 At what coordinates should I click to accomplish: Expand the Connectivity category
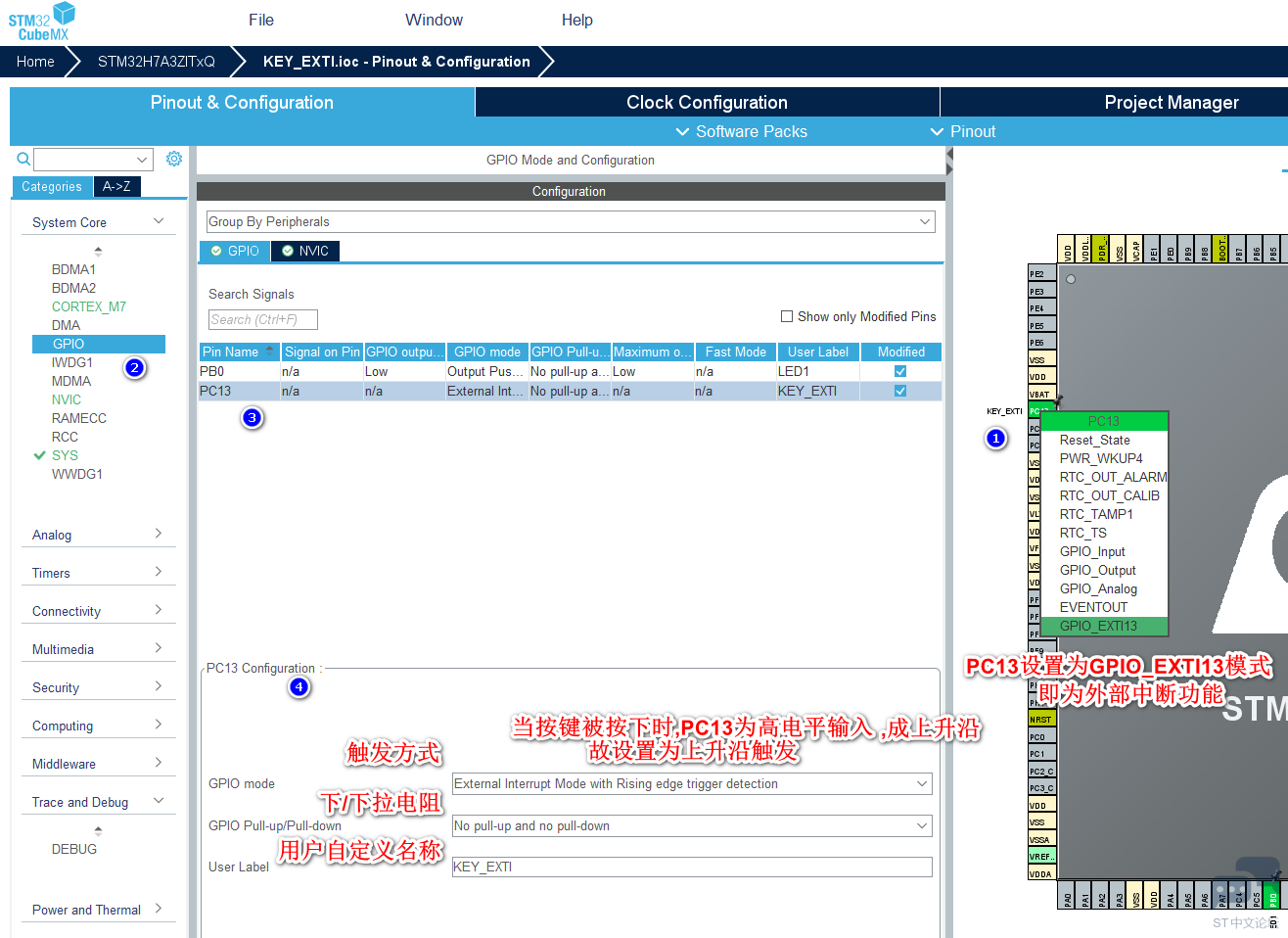click(x=159, y=610)
